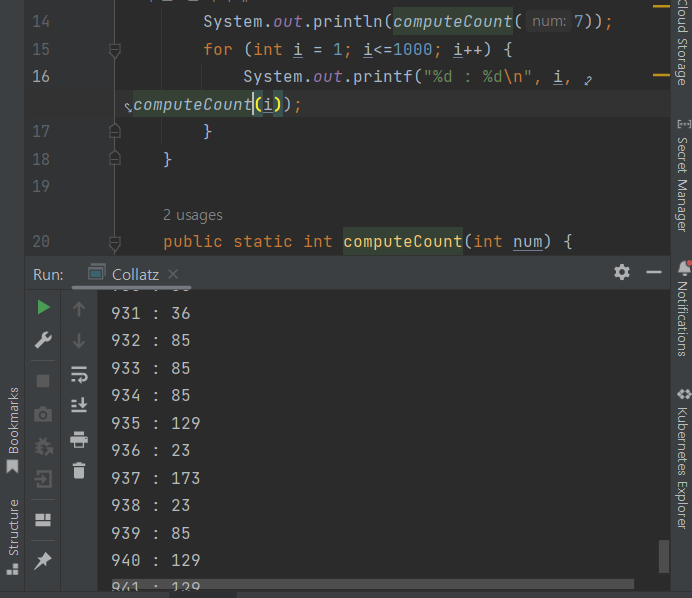The height and width of the screenshot is (598, 692).
Task: Click output line '939 : 85'
Action: click(151, 533)
